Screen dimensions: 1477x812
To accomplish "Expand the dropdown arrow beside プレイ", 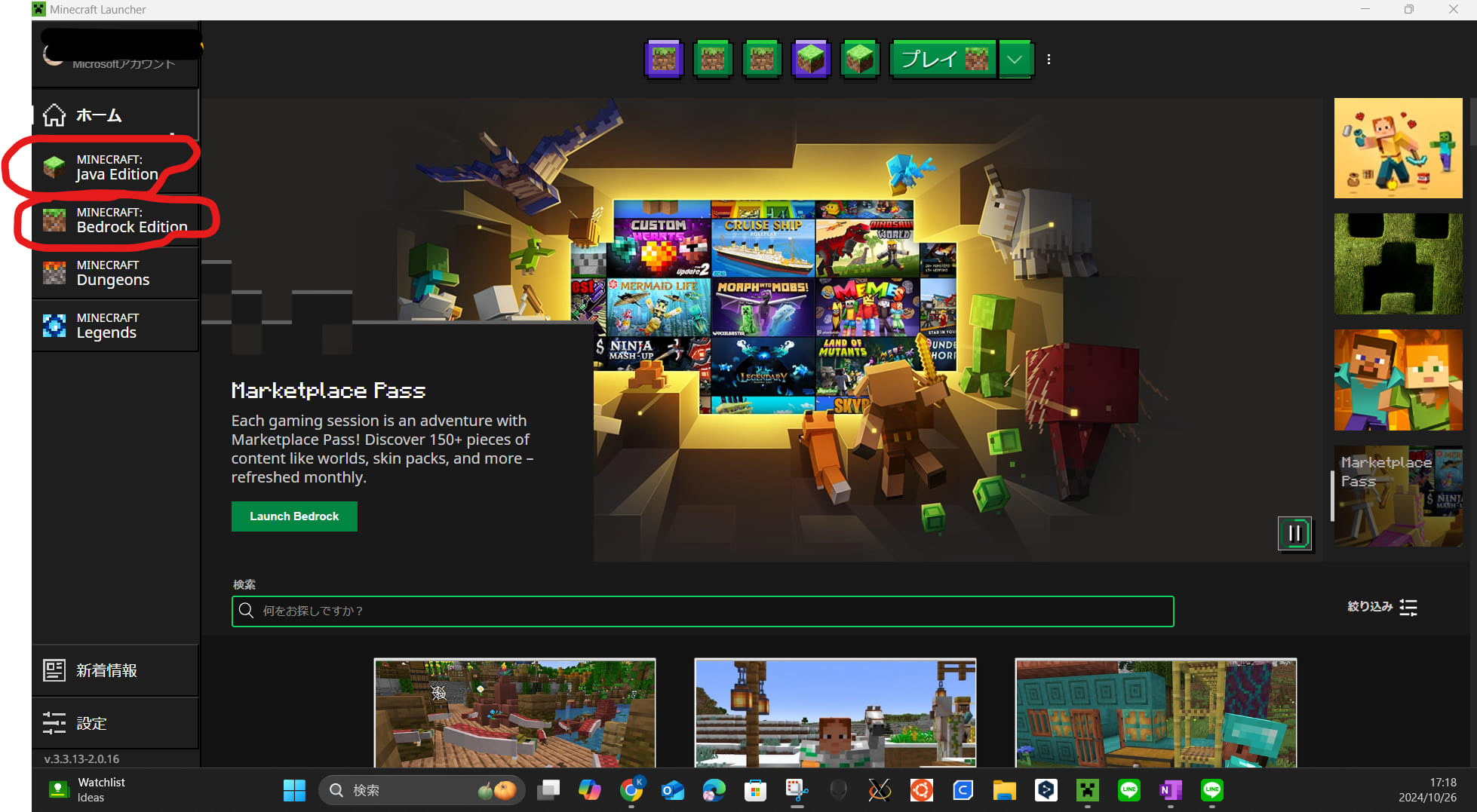I will tap(1015, 60).
